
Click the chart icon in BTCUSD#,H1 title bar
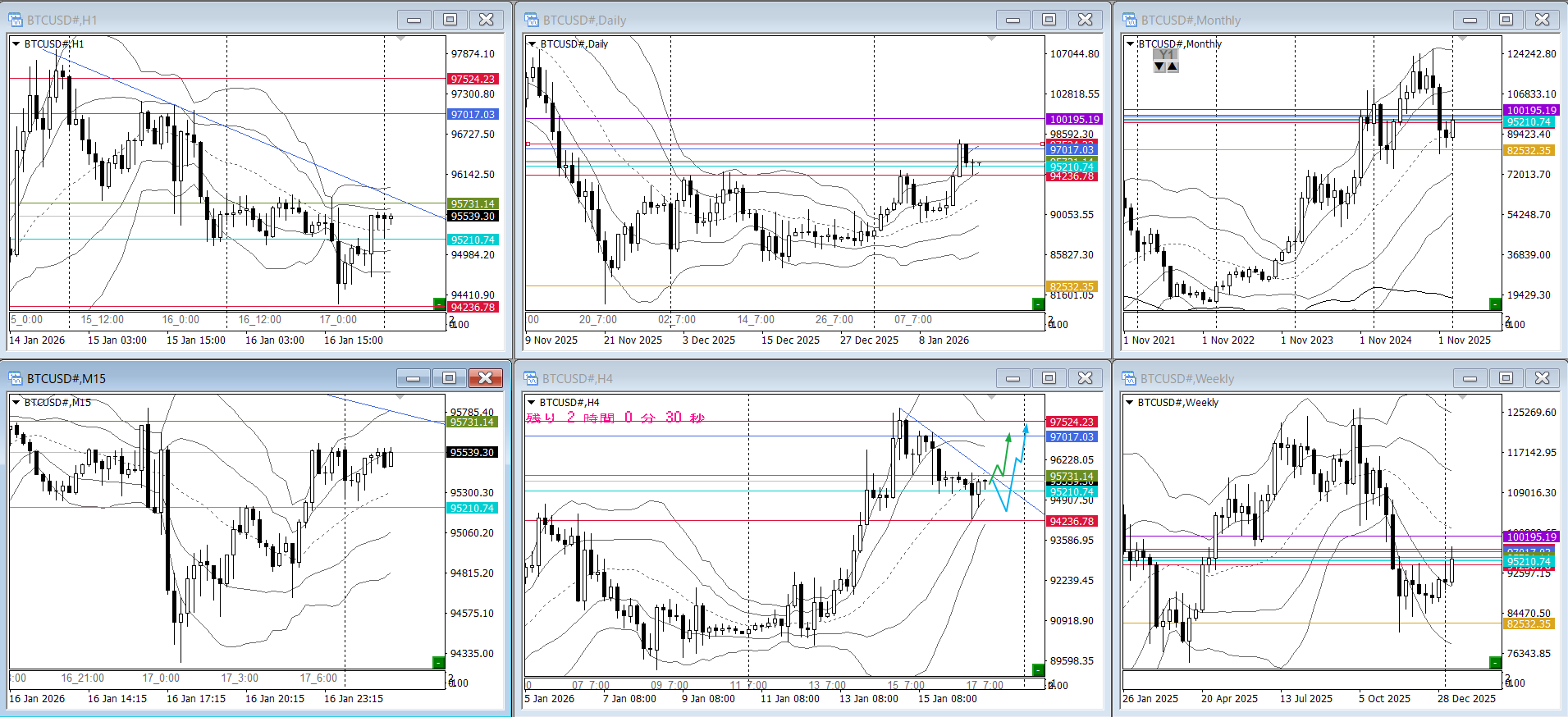coord(16,20)
